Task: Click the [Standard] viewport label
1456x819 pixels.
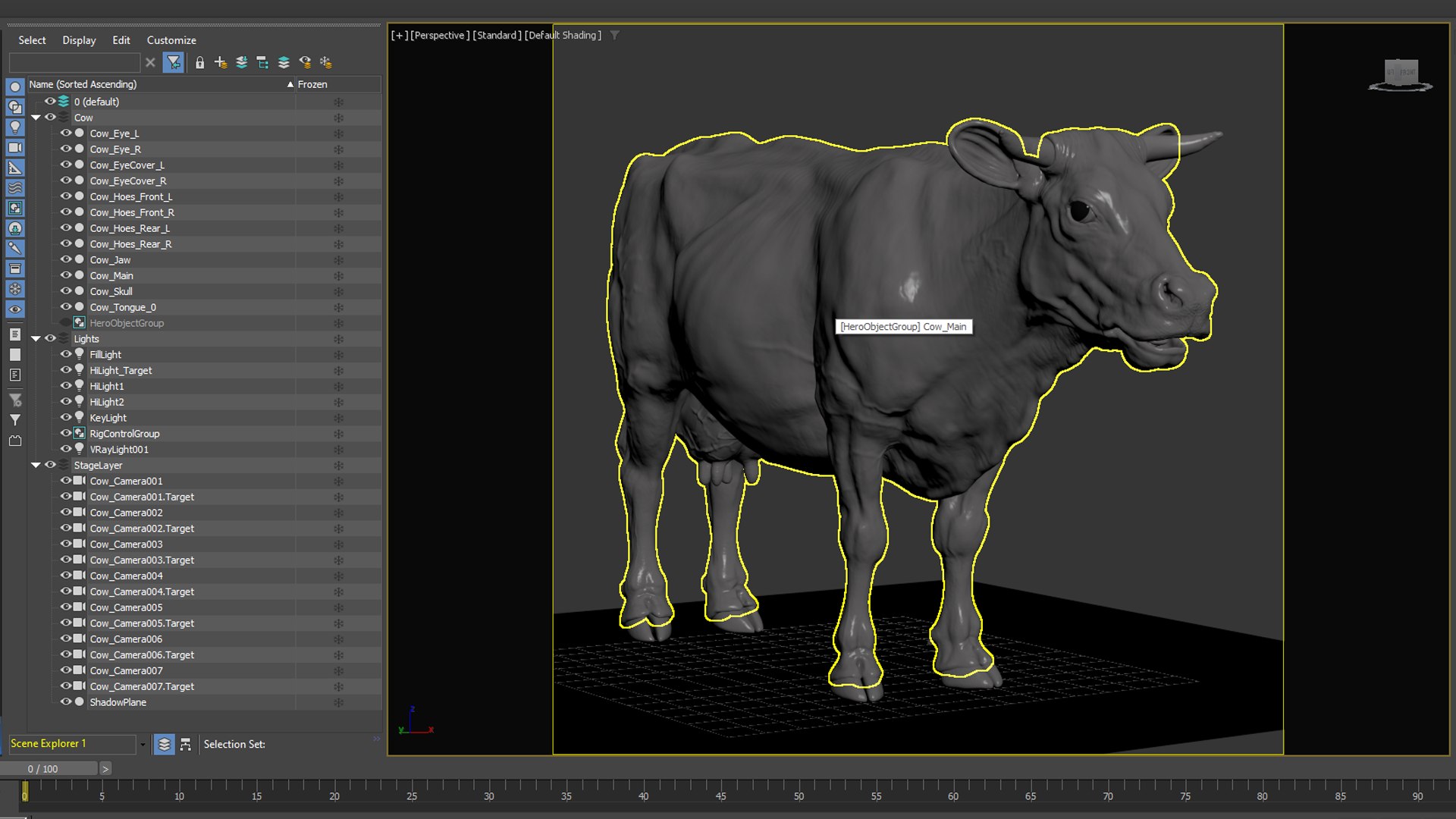Action: pos(497,35)
